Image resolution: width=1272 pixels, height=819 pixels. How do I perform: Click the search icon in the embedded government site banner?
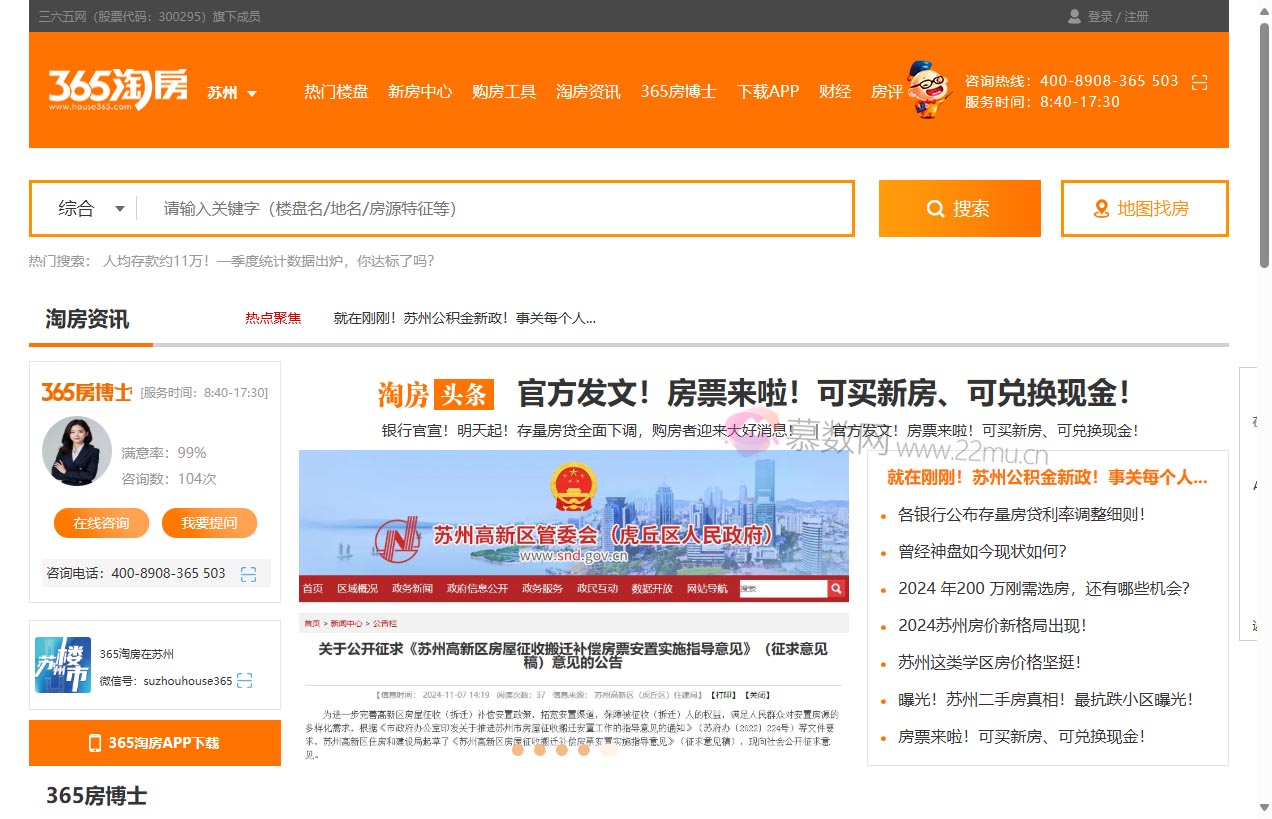click(x=836, y=589)
